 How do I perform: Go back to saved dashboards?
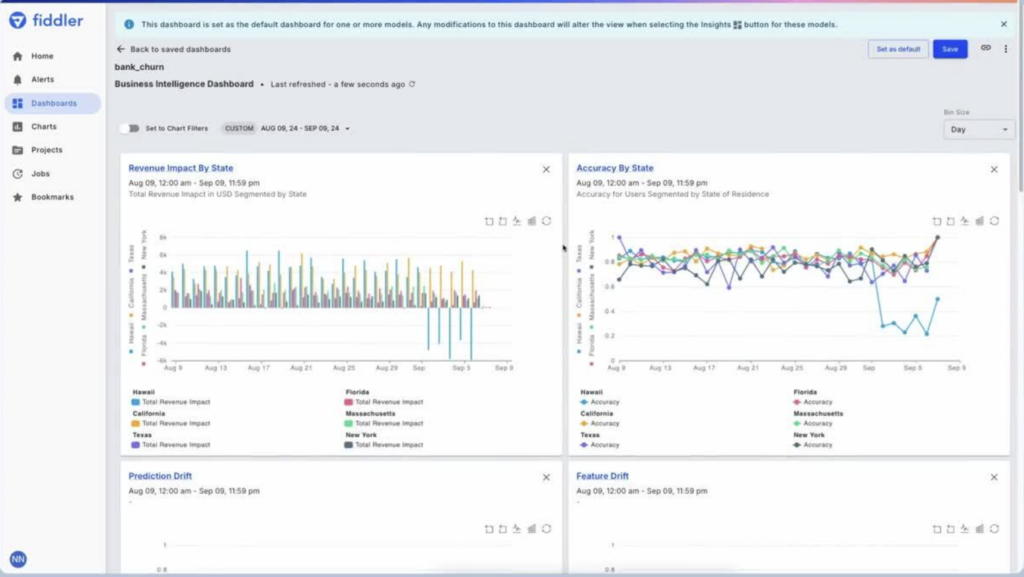tap(174, 49)
